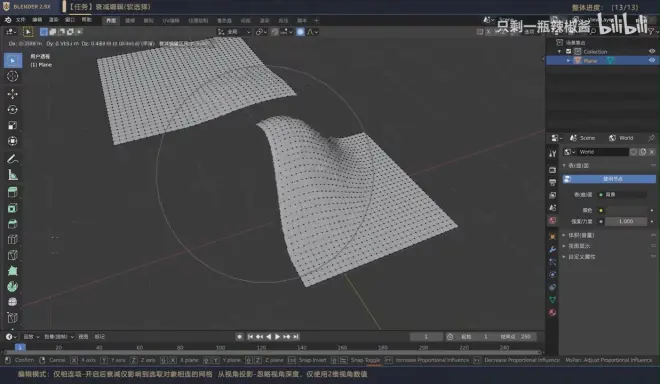The height and width of the screenshot is (384, 660).
Task: Open the timeline 回放 playback dropdown
Action: pyautogui.click(x=31, y=336)
